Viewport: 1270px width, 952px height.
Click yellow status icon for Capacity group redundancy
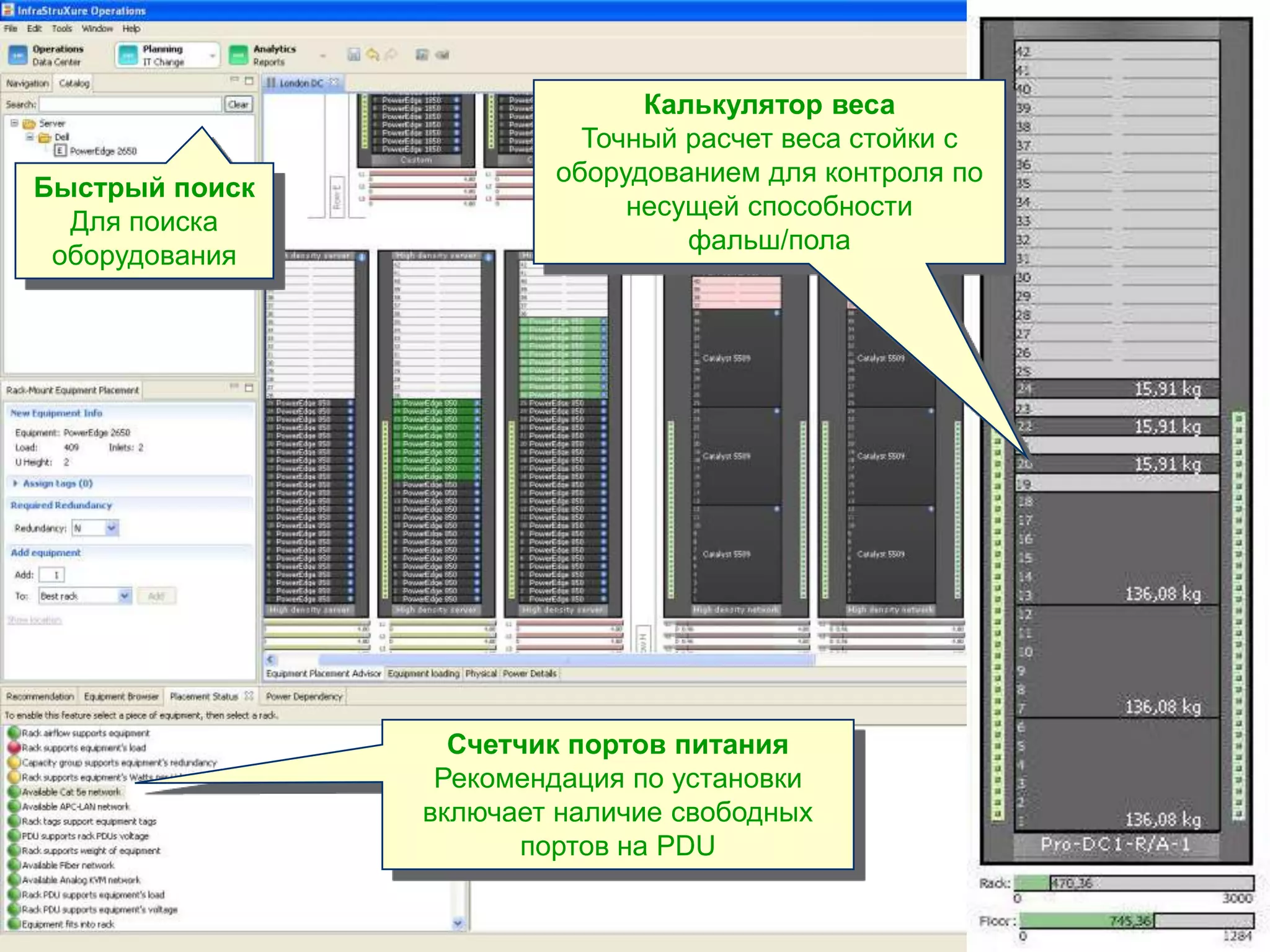14,762
